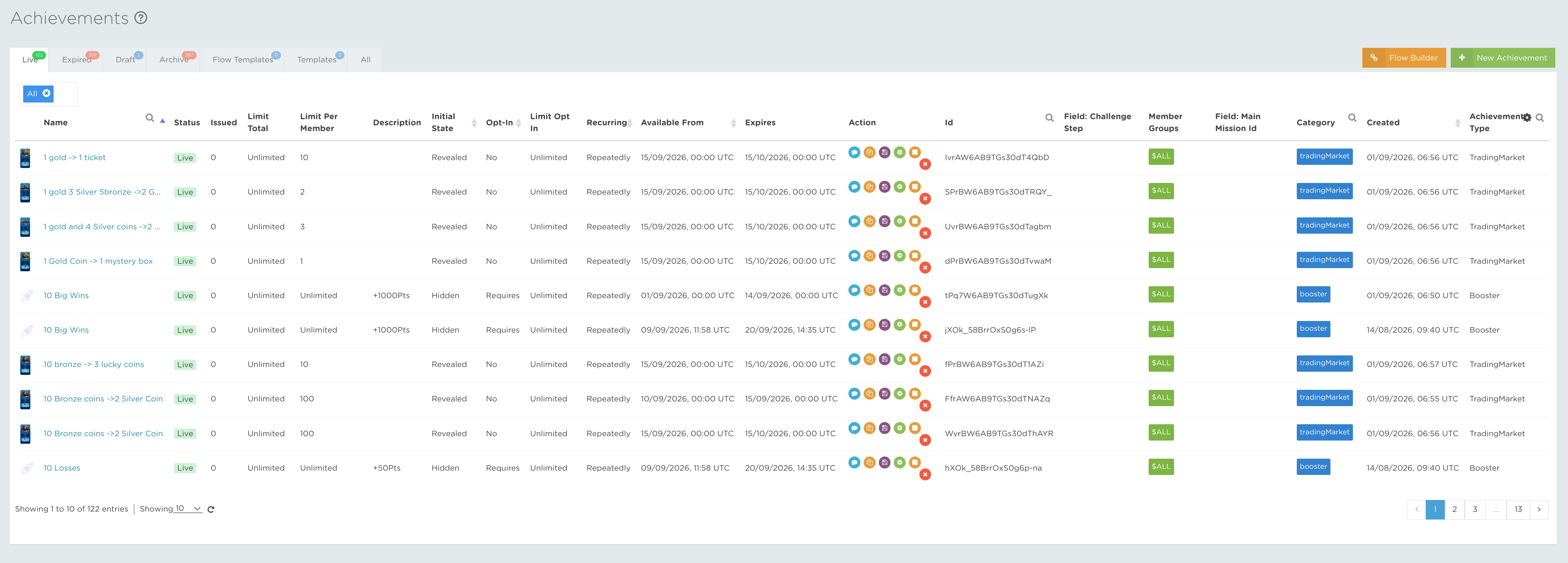This screenshot has height=563, width=1568.
Task: Open the All tab
Action: coord(365,60)
